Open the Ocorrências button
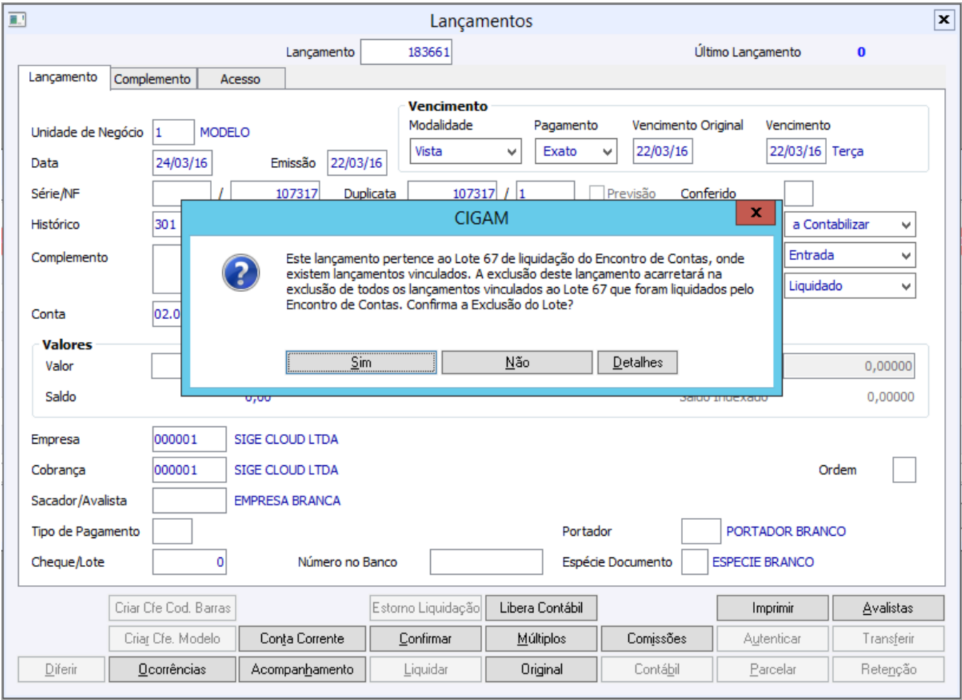Viewport: 962px width, 700px height. pos(172,669)
